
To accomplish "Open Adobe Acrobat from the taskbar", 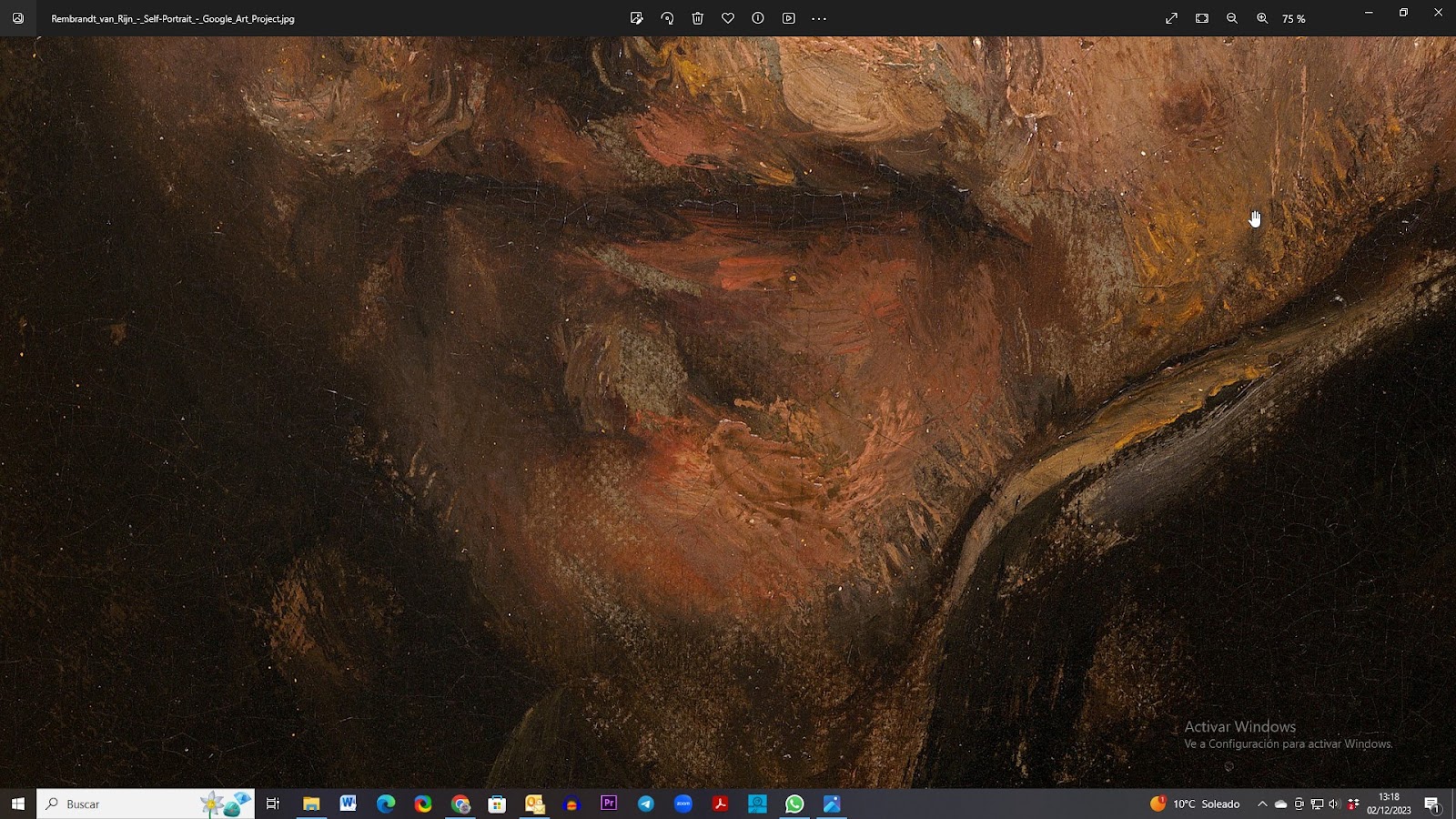I will click(720, 804).
